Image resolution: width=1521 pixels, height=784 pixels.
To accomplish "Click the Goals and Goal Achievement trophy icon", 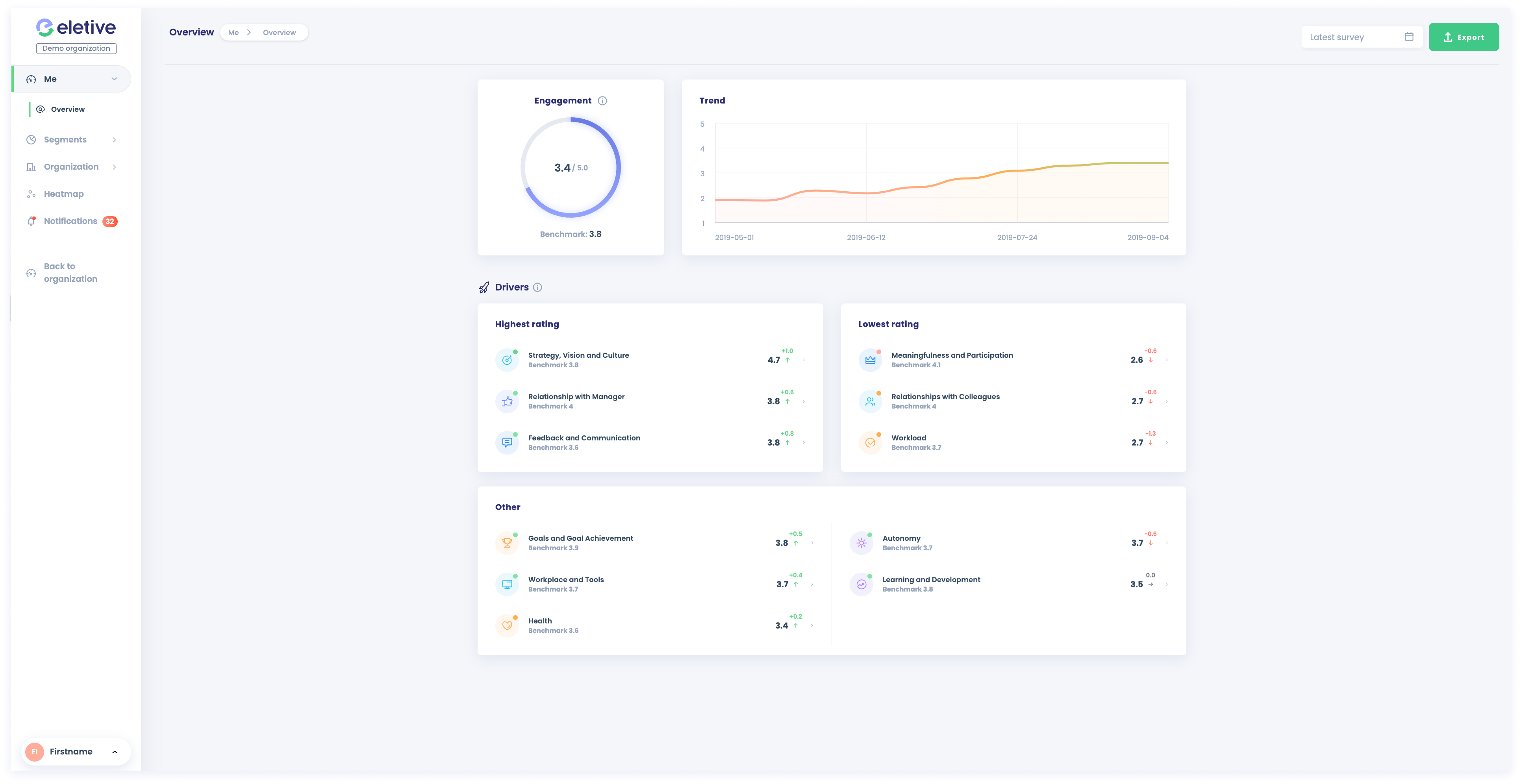I will pyautogui.click(x=507, y=543).
